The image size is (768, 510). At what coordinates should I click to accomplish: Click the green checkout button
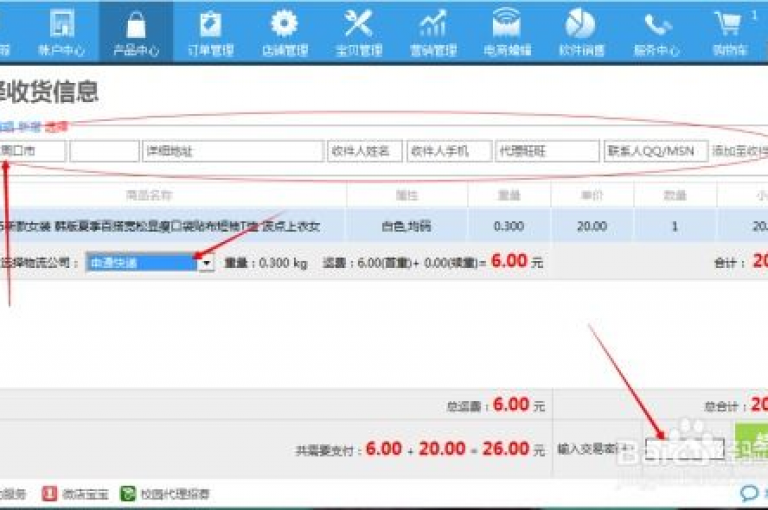(x=751, y=442)
